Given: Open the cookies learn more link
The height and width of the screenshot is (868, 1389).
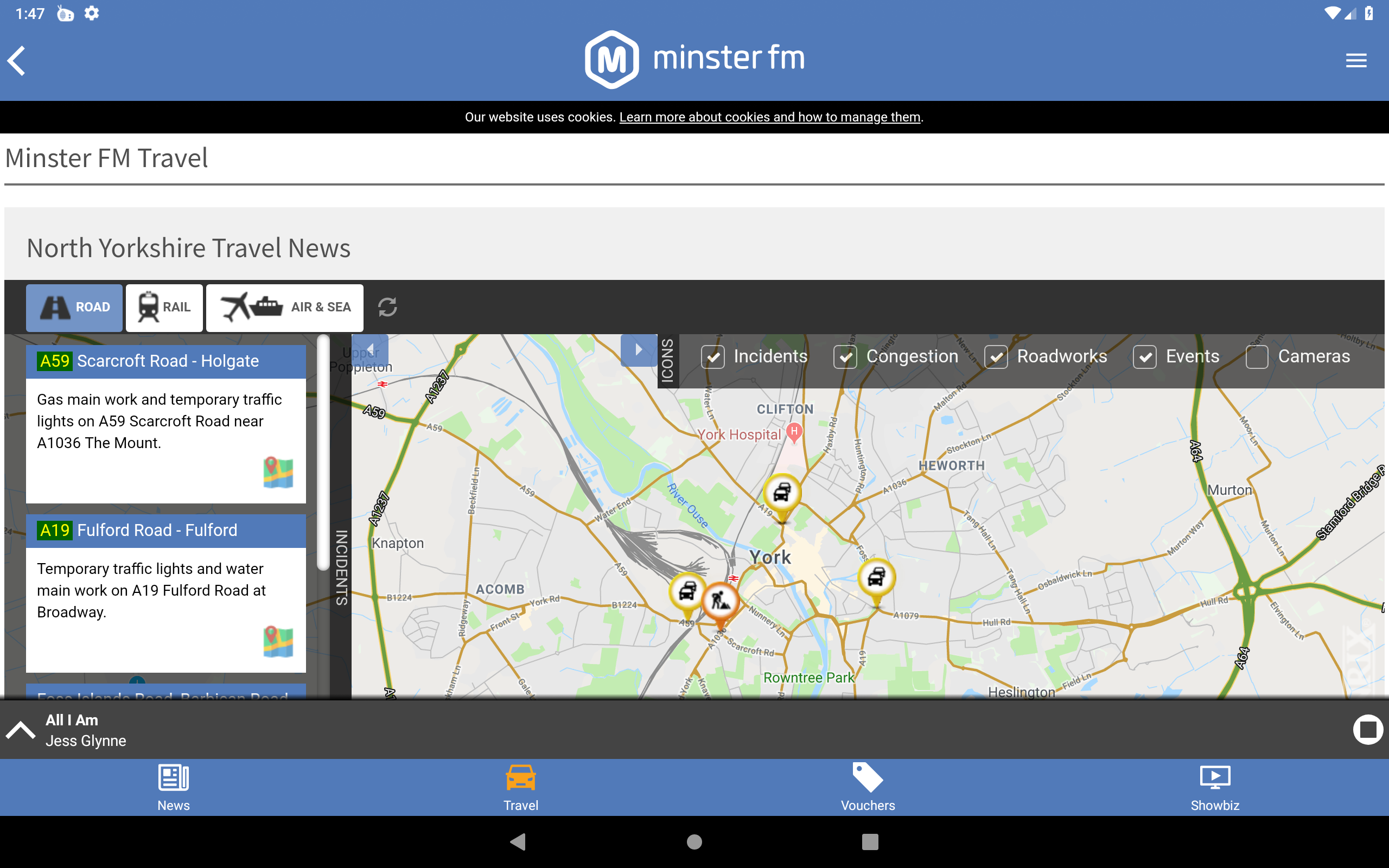Looking at the screenshot, I should 770,117.
